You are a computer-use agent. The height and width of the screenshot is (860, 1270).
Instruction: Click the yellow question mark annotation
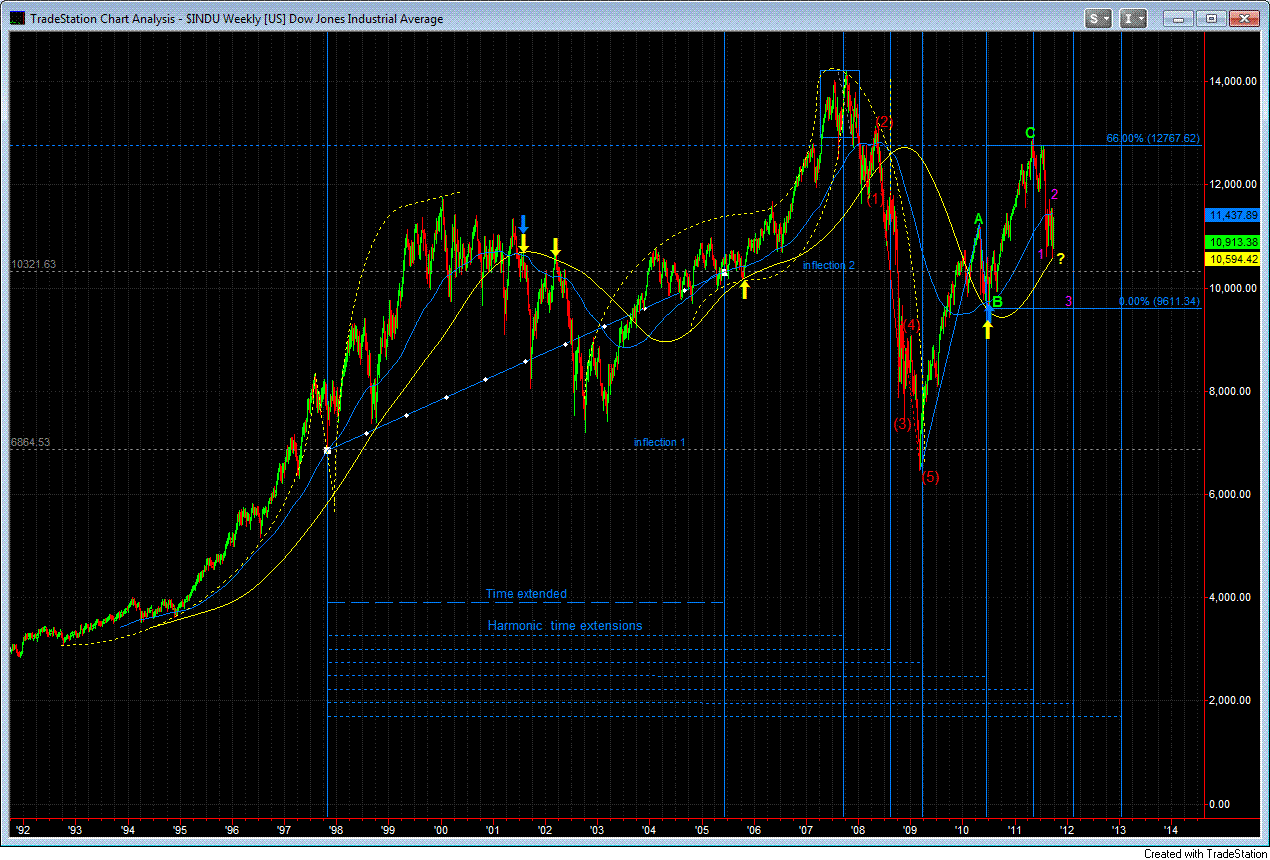point(1061,259)
